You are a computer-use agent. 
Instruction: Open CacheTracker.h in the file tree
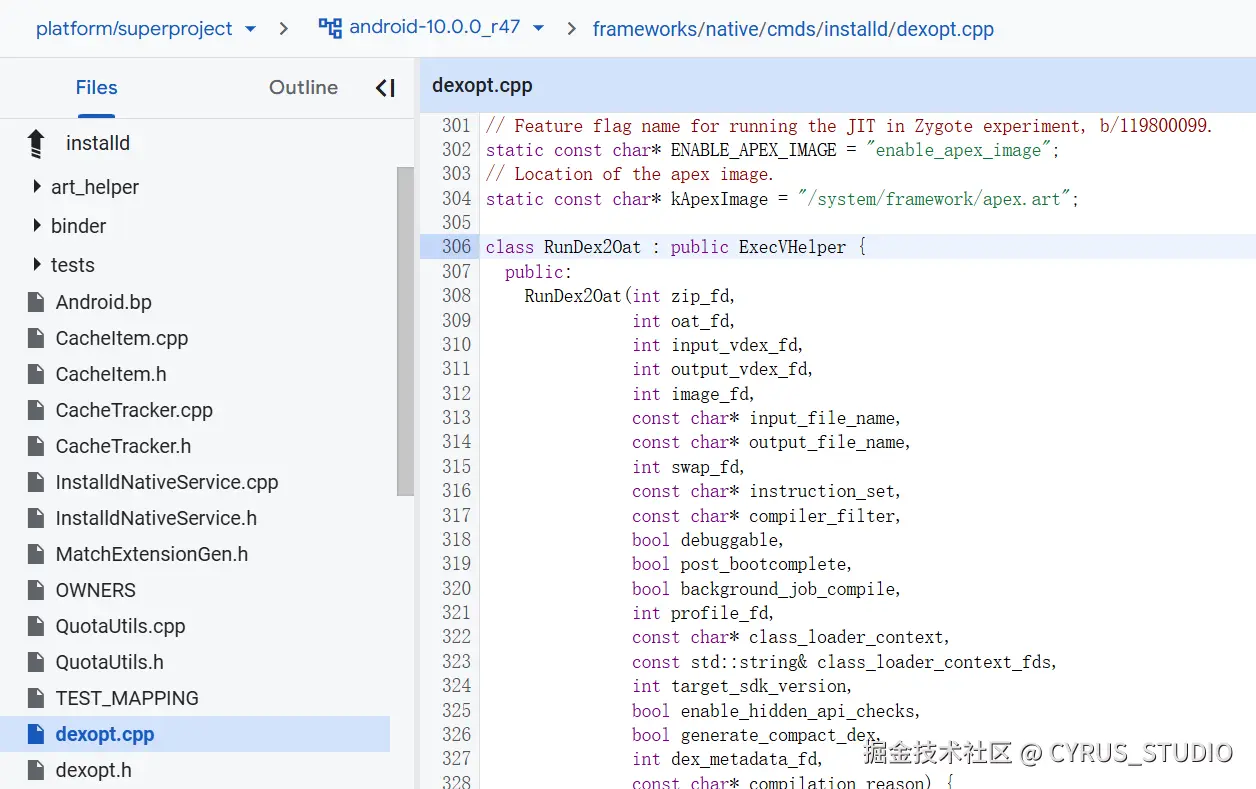123,446
